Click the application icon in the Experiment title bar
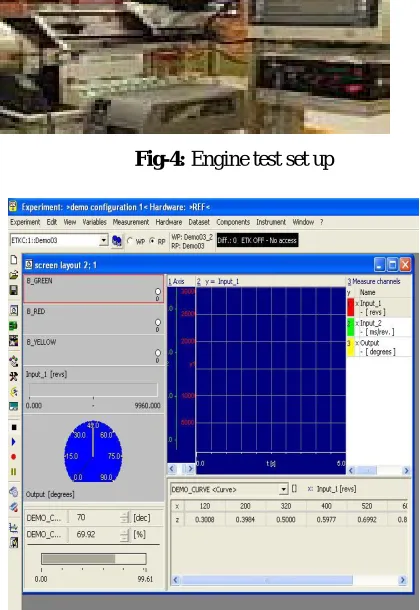This screenshot has width=420, height=610. [13, 206]
